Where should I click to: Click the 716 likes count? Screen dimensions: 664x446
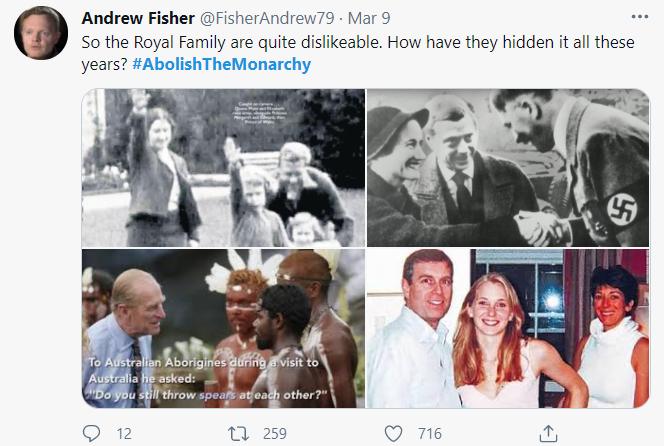click(x=430, y=433)
